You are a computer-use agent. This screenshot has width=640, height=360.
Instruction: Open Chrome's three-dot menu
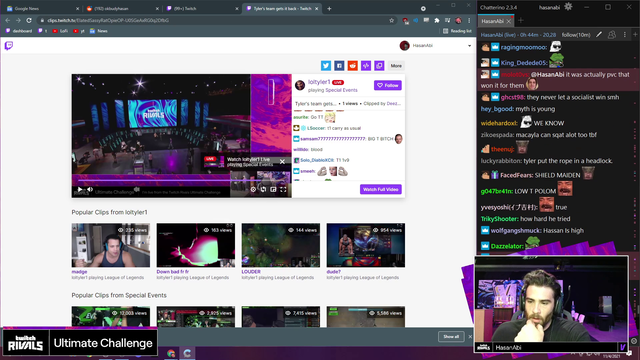click(x=469, y=20)
